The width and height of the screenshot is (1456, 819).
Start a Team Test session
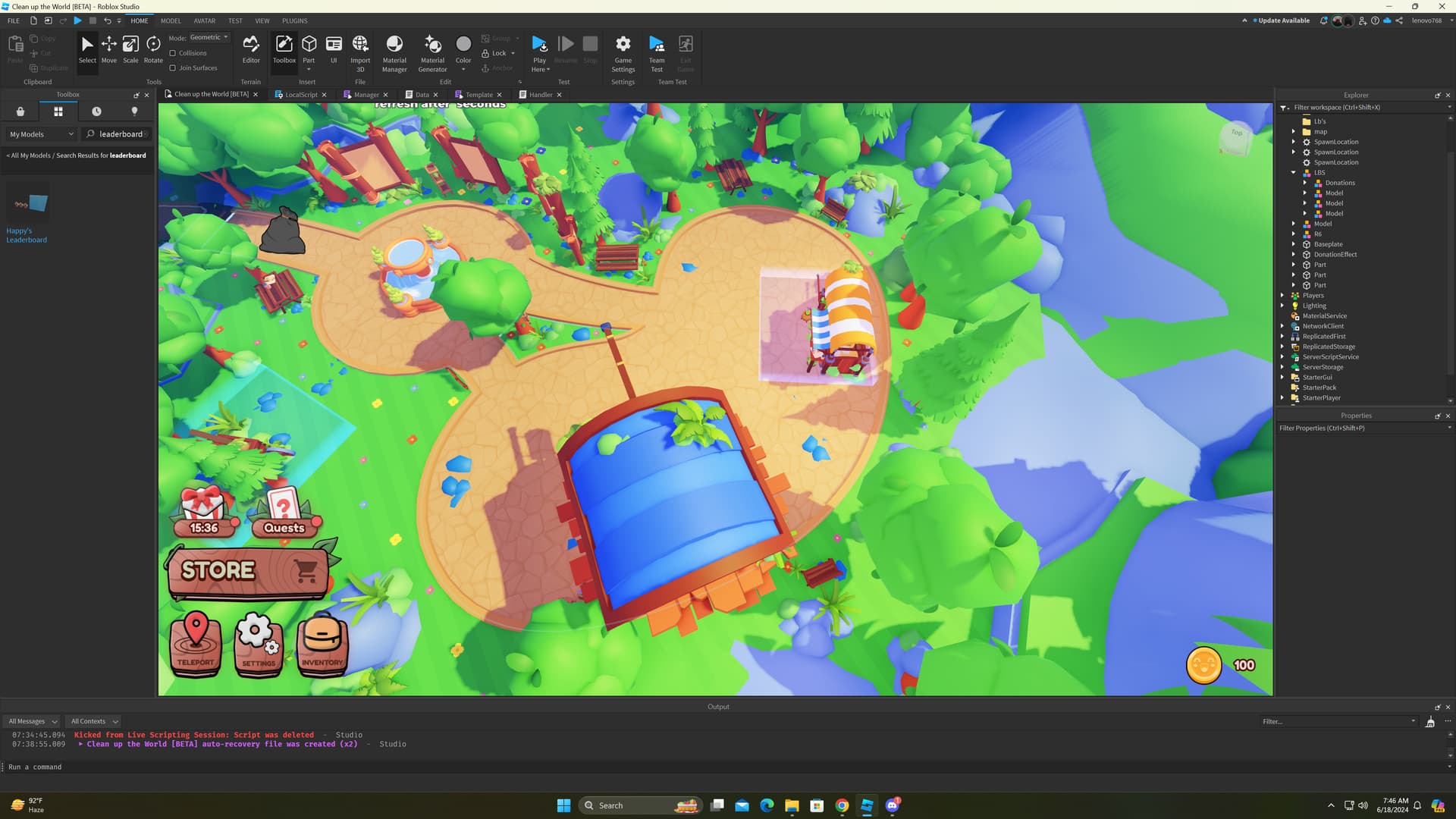(656, 48)
